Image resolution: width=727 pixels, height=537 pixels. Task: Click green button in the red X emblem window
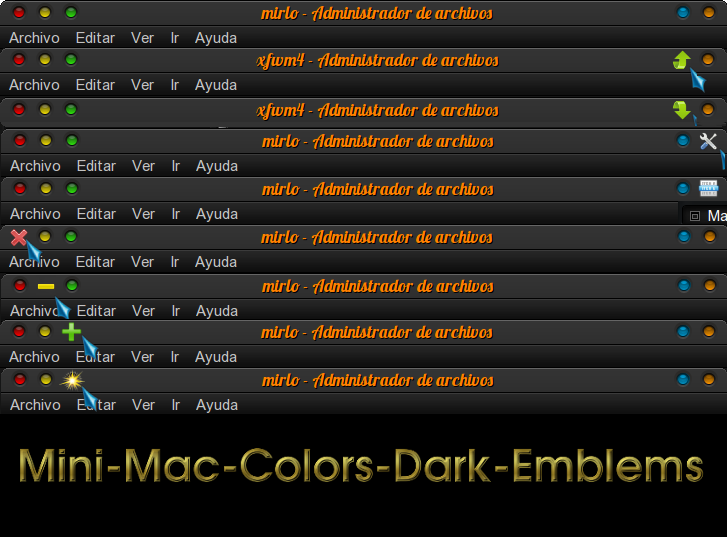pyautogui.click(x=71, y=237)
